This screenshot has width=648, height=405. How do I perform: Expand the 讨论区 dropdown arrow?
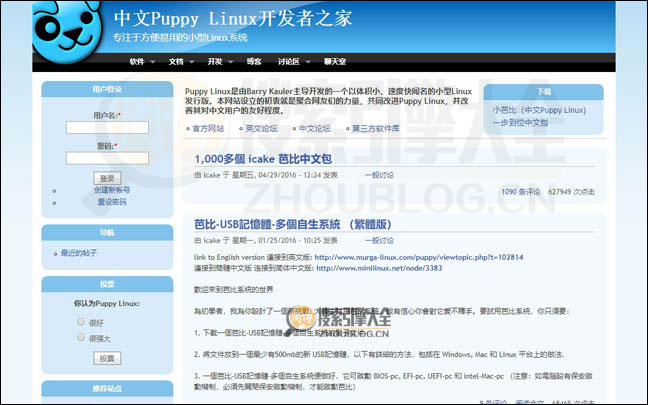(308, 62)
